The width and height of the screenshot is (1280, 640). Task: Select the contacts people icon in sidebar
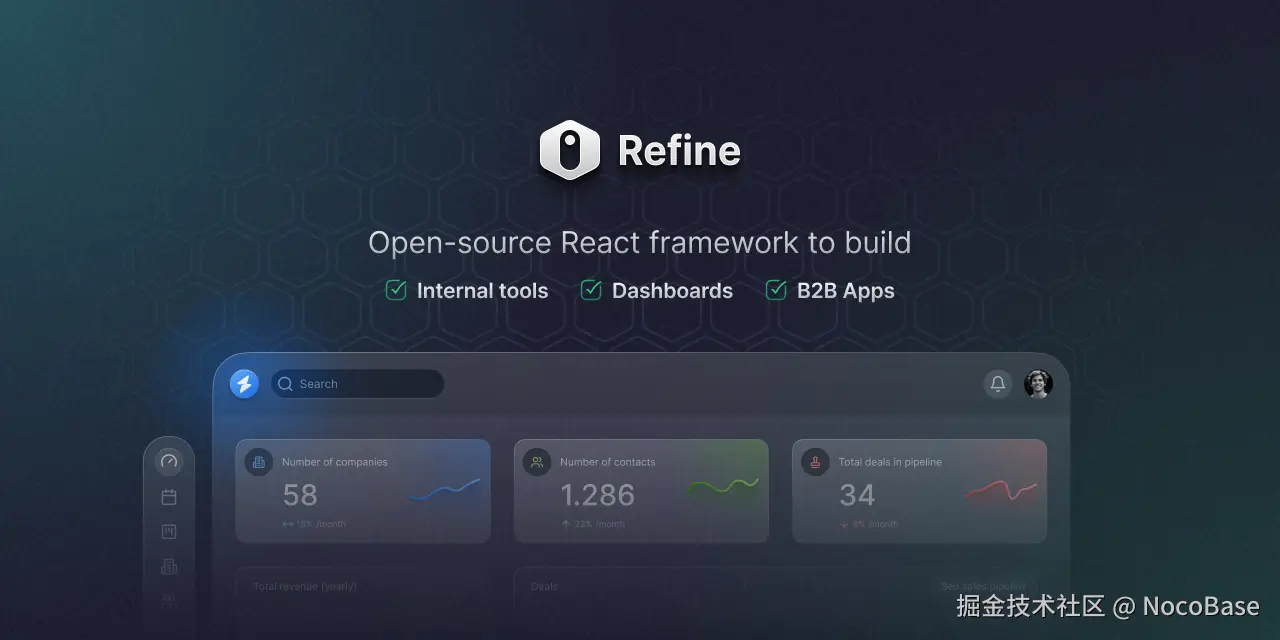[x=168, y=600]
